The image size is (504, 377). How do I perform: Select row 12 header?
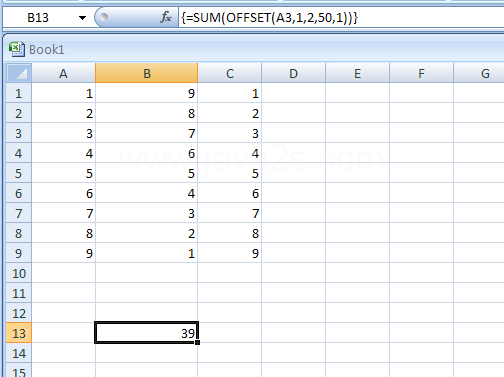(x=19, y=313)
